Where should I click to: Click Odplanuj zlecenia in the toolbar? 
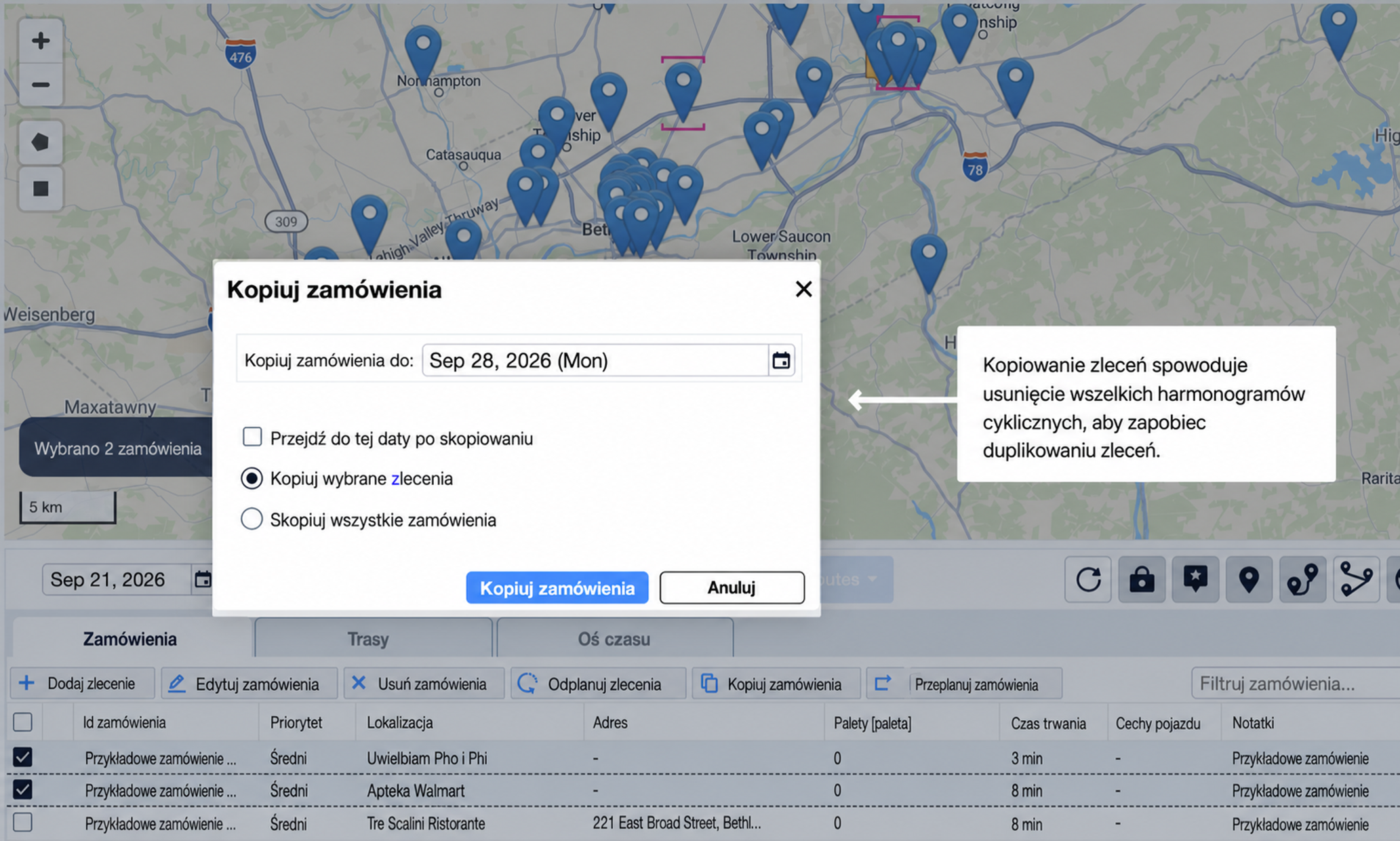click(x=598, y=684)
